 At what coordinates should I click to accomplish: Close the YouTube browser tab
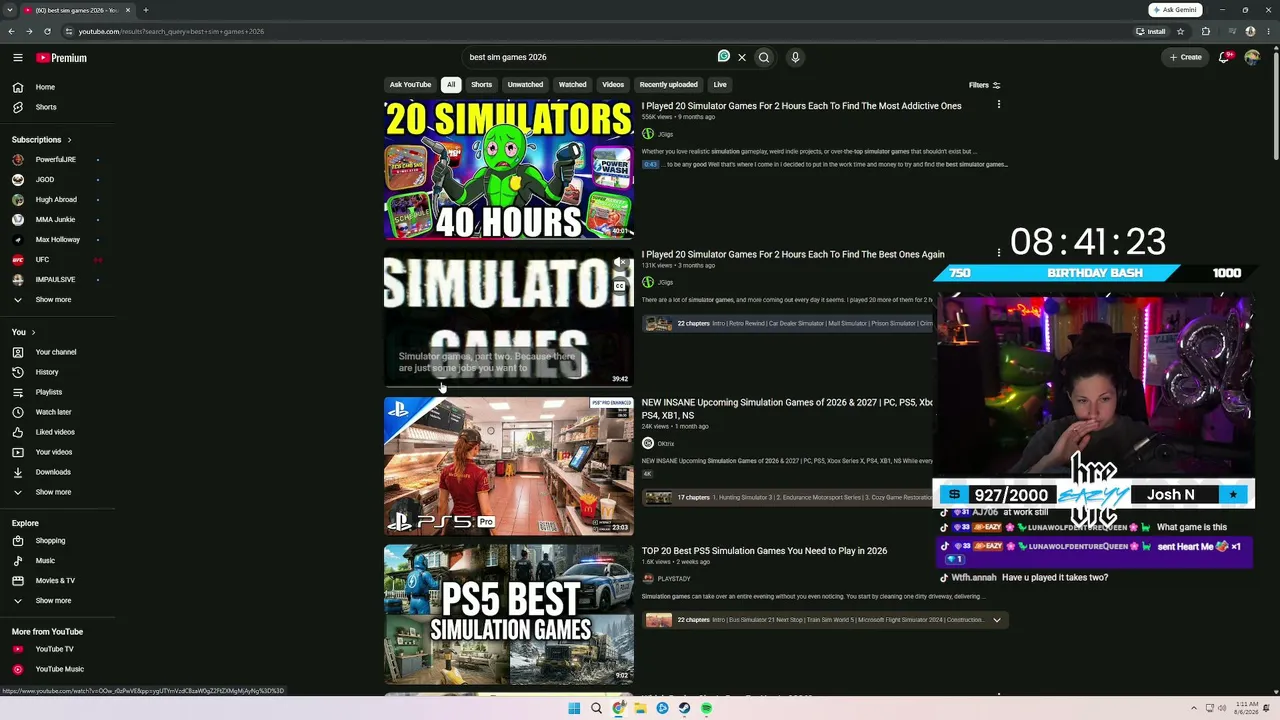pos(128,10)
